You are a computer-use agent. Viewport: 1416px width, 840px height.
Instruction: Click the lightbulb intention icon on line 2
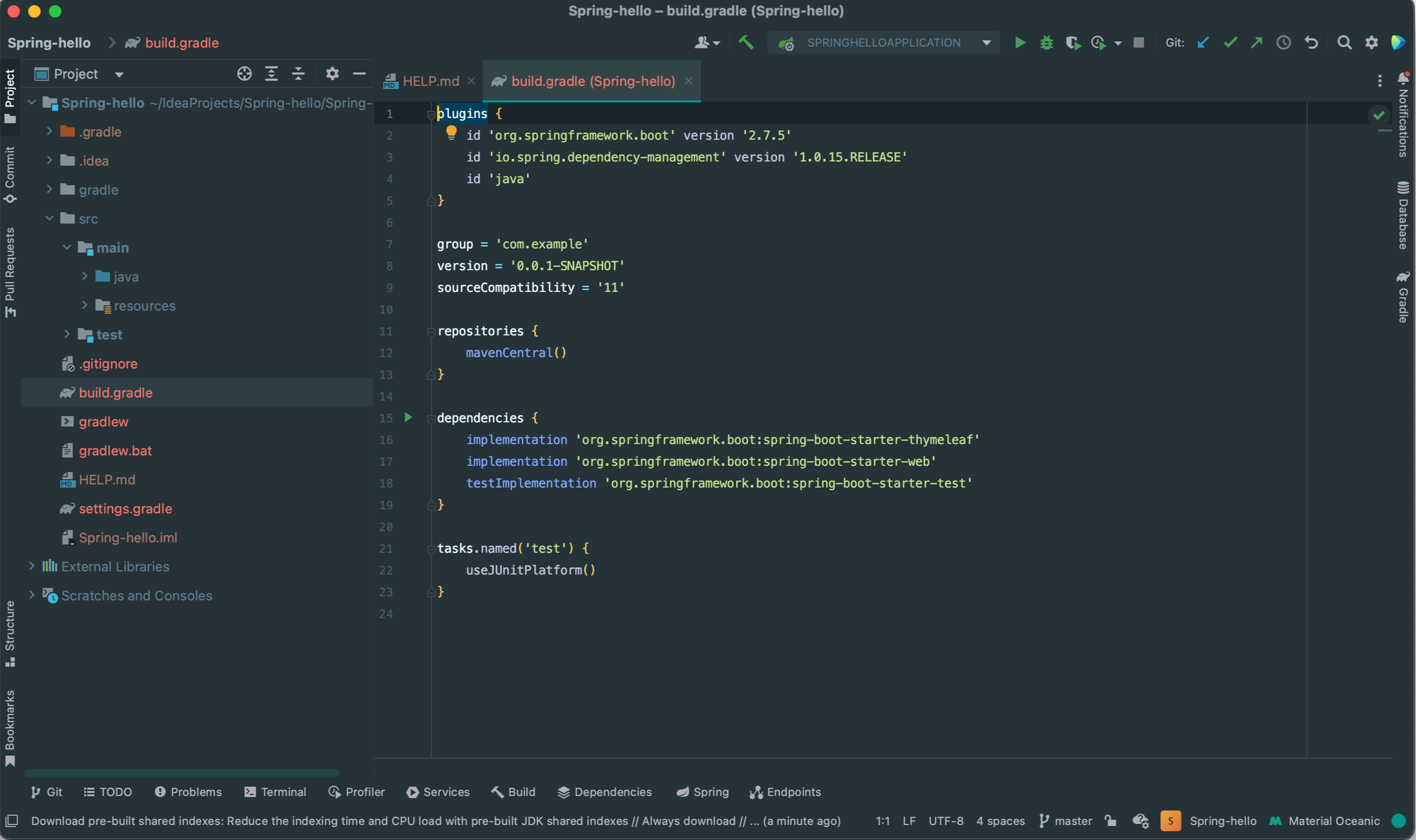point(451,132)
